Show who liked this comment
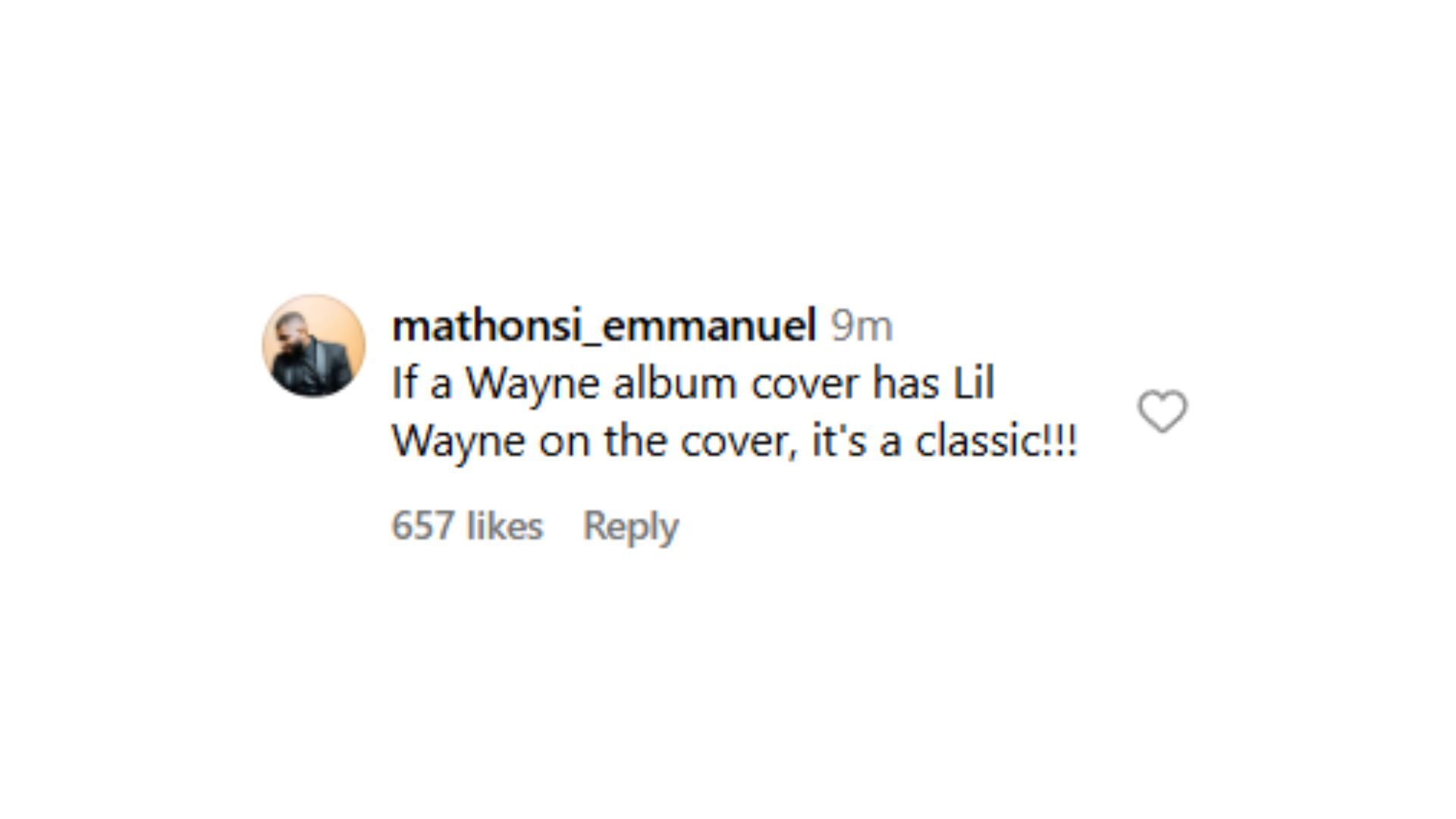 [x=467, y=526]
